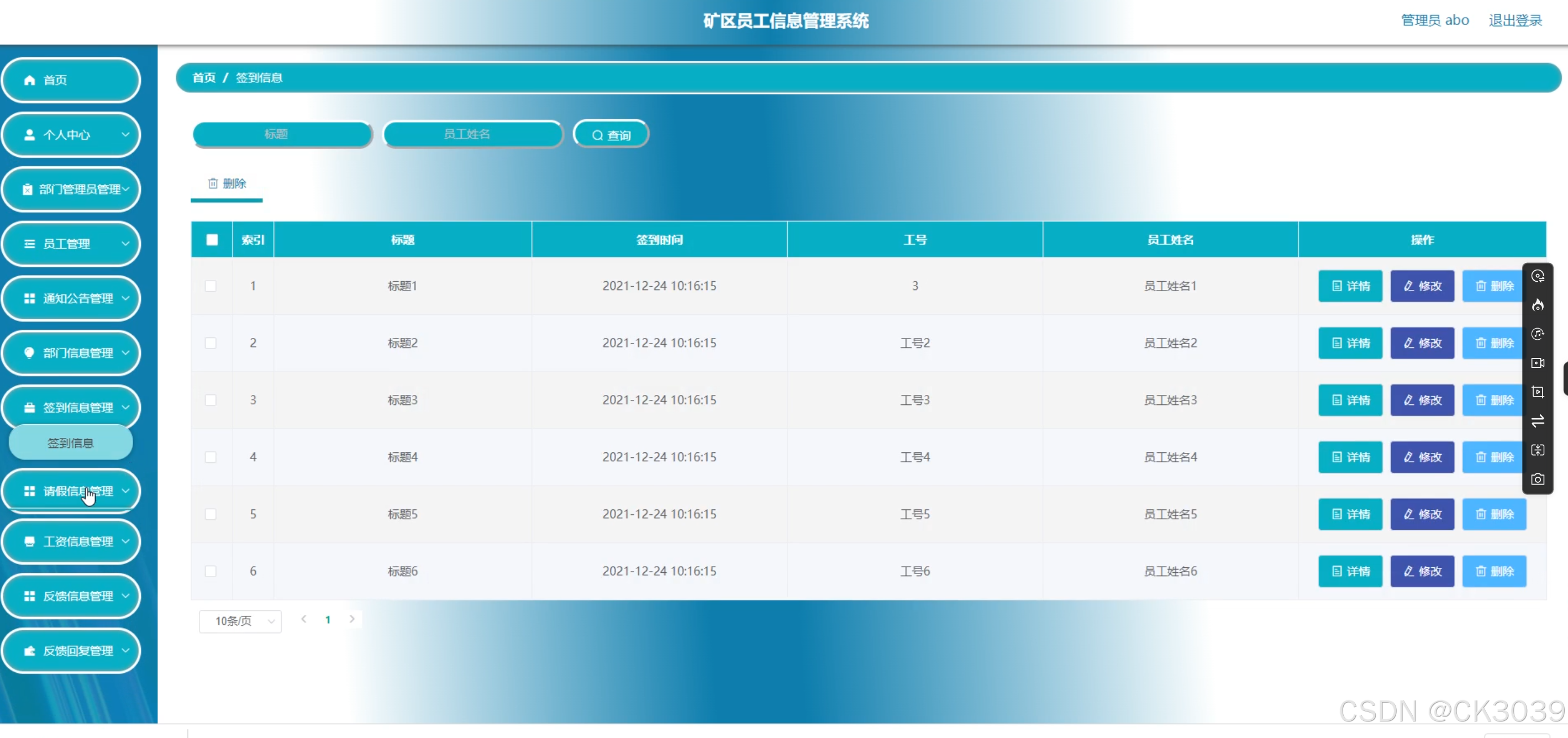
Task: Click the home icon in 首页 sidebar
Action: pos(29,80)
